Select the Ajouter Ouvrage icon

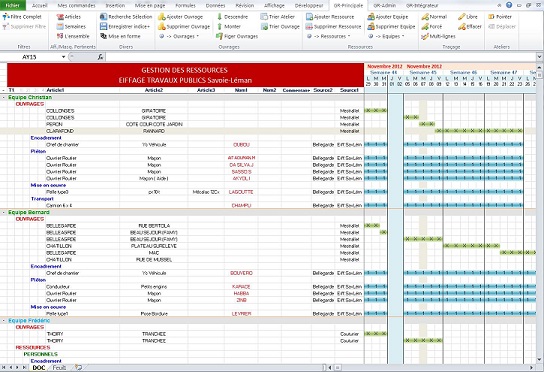(161, 17)
